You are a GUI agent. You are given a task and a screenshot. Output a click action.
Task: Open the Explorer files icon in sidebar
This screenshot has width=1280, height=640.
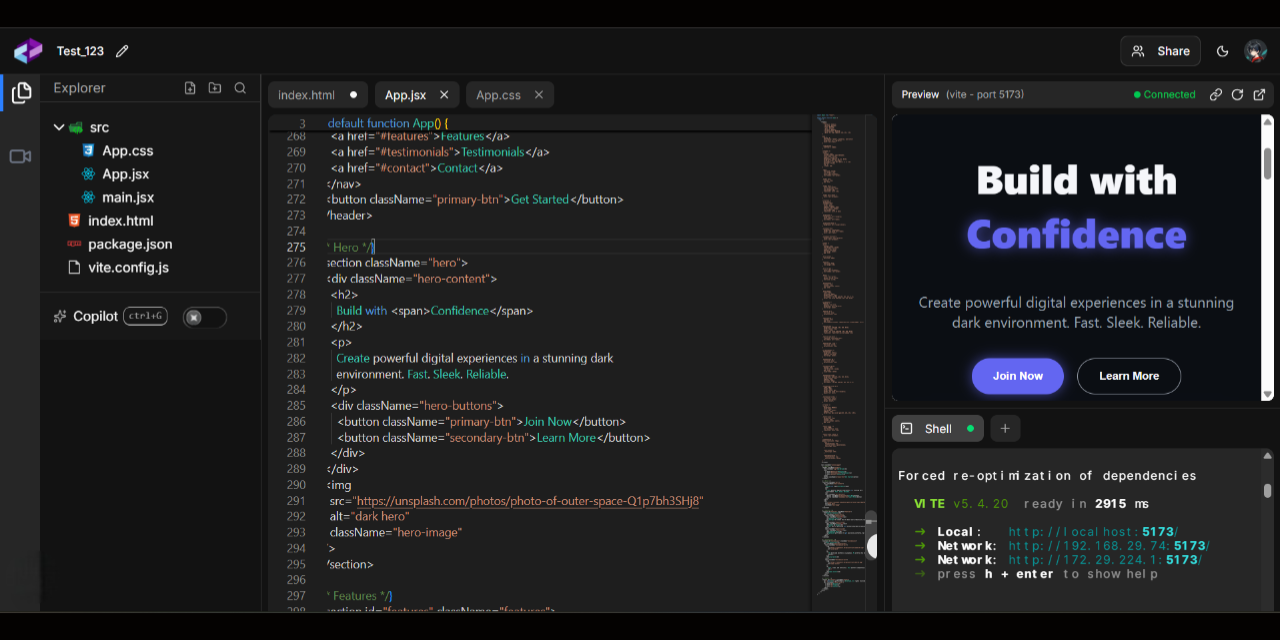pyautogui.click(x=21, y=94)
